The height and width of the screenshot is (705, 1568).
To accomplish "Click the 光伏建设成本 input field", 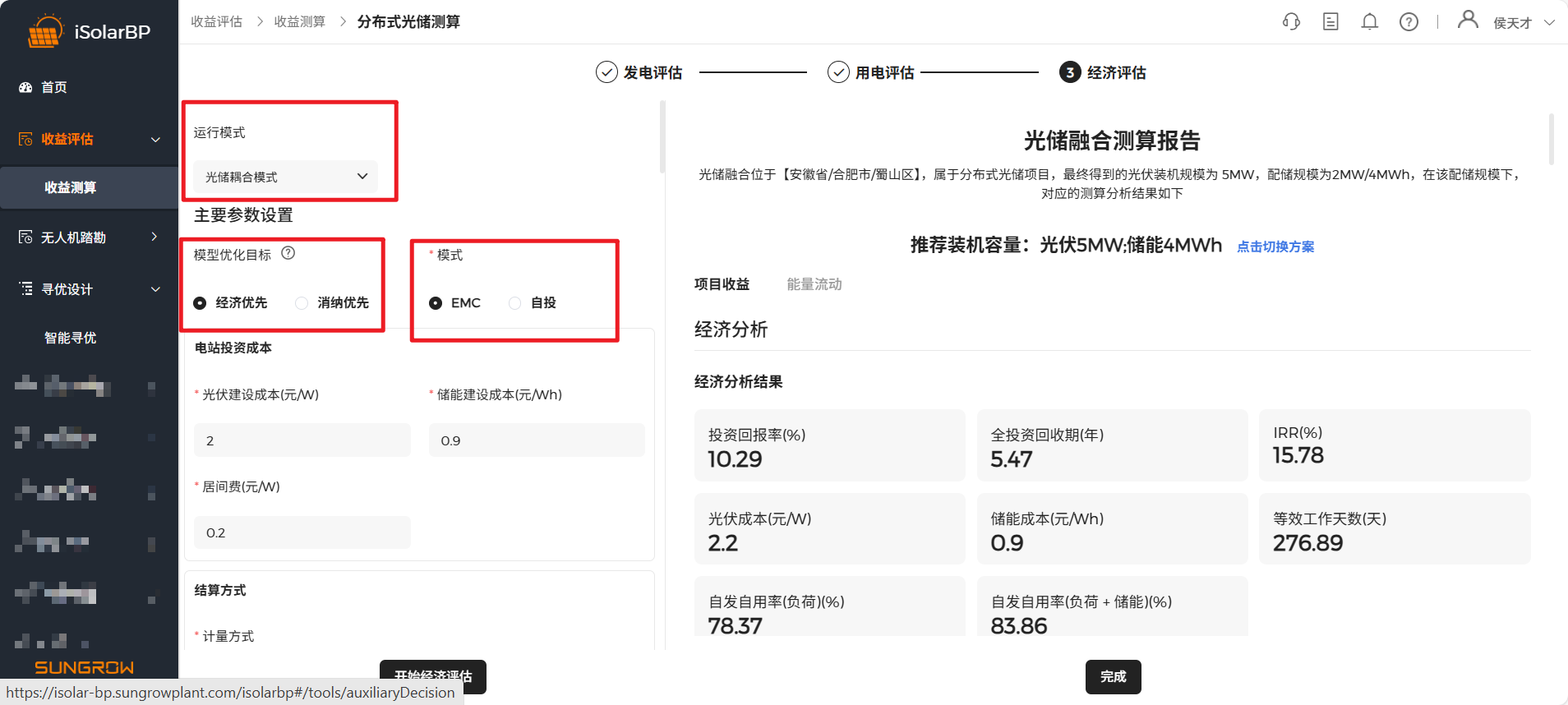I will [x=302, y=440].
